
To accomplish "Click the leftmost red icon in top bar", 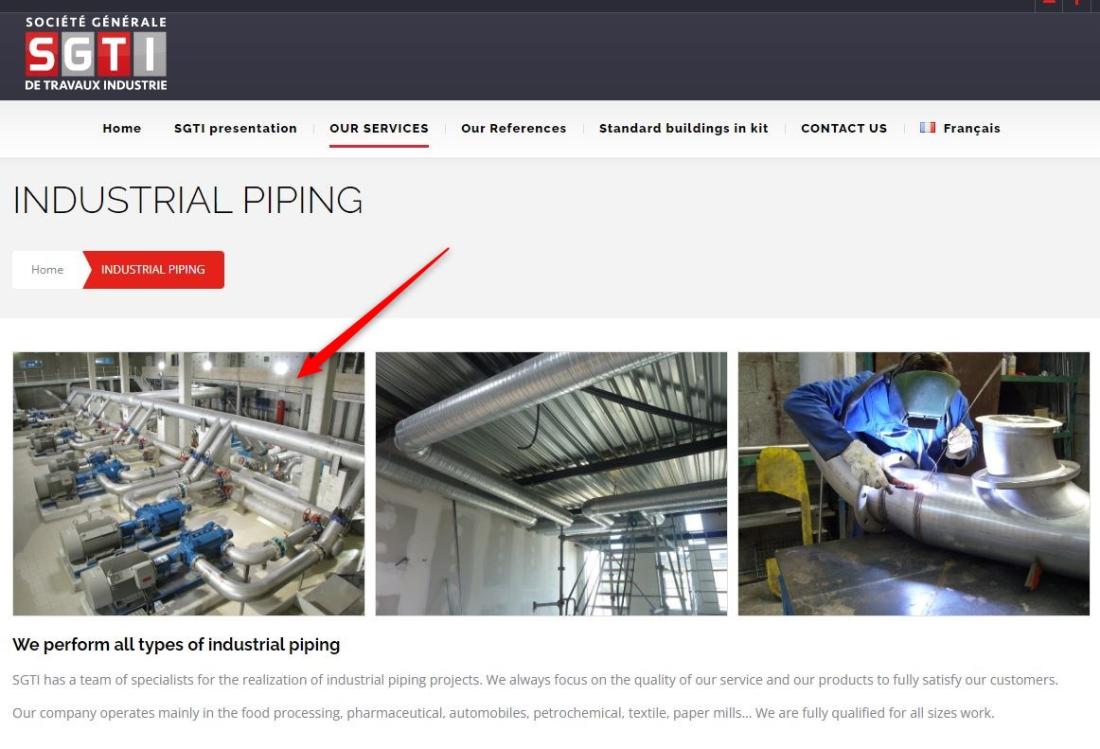I will (x=1049, y=4).
